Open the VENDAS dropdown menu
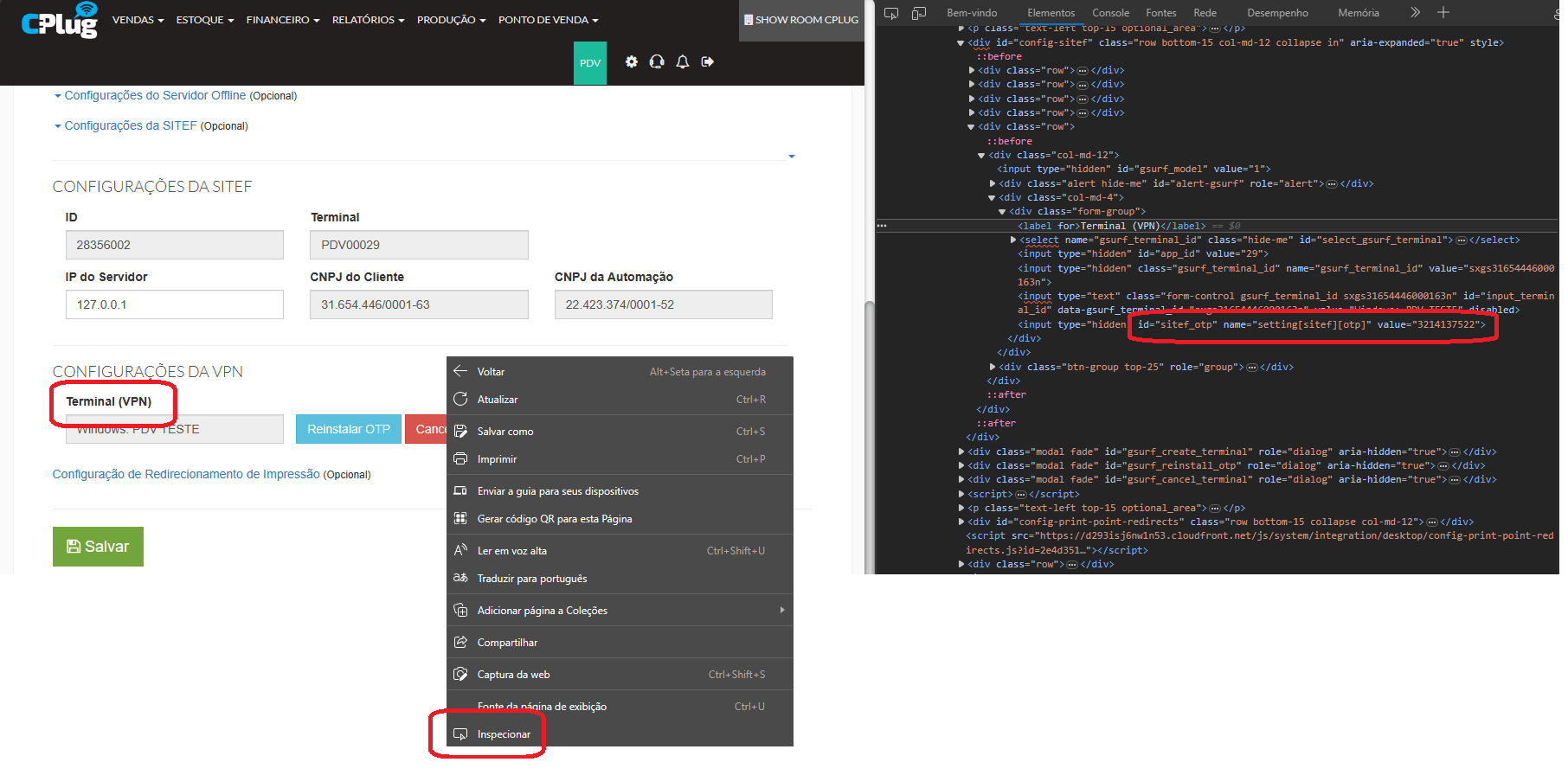This screenshot has height=775, width=1568. (138, 20)
